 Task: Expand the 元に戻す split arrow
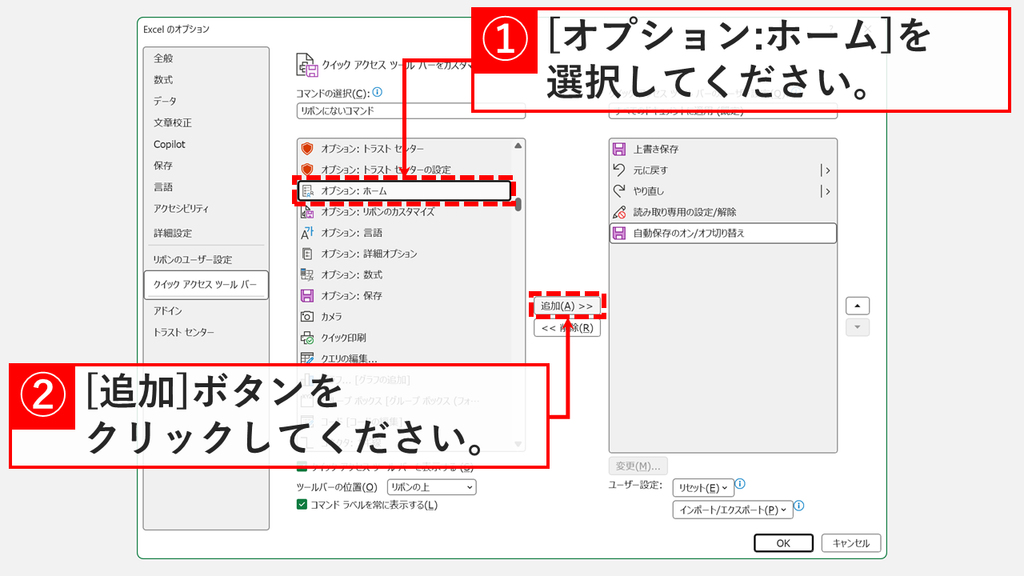[825, 170]
